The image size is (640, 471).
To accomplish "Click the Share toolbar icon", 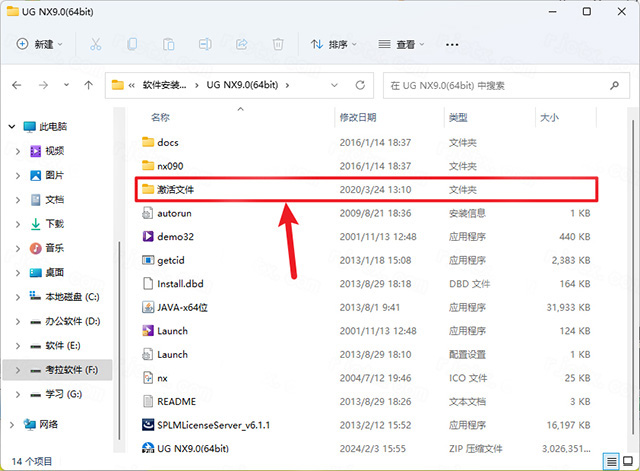I will click(242, 44).
